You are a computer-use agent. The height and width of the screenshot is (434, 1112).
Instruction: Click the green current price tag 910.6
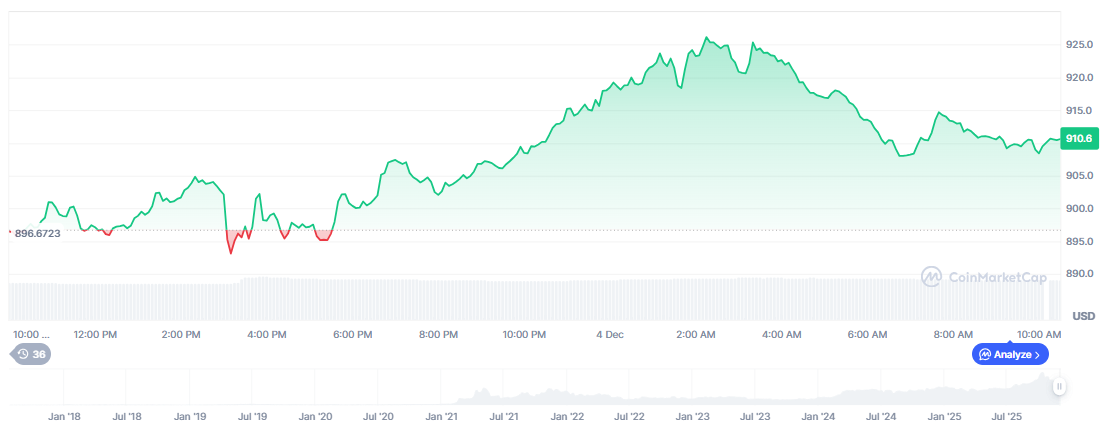coord(1078,138)
